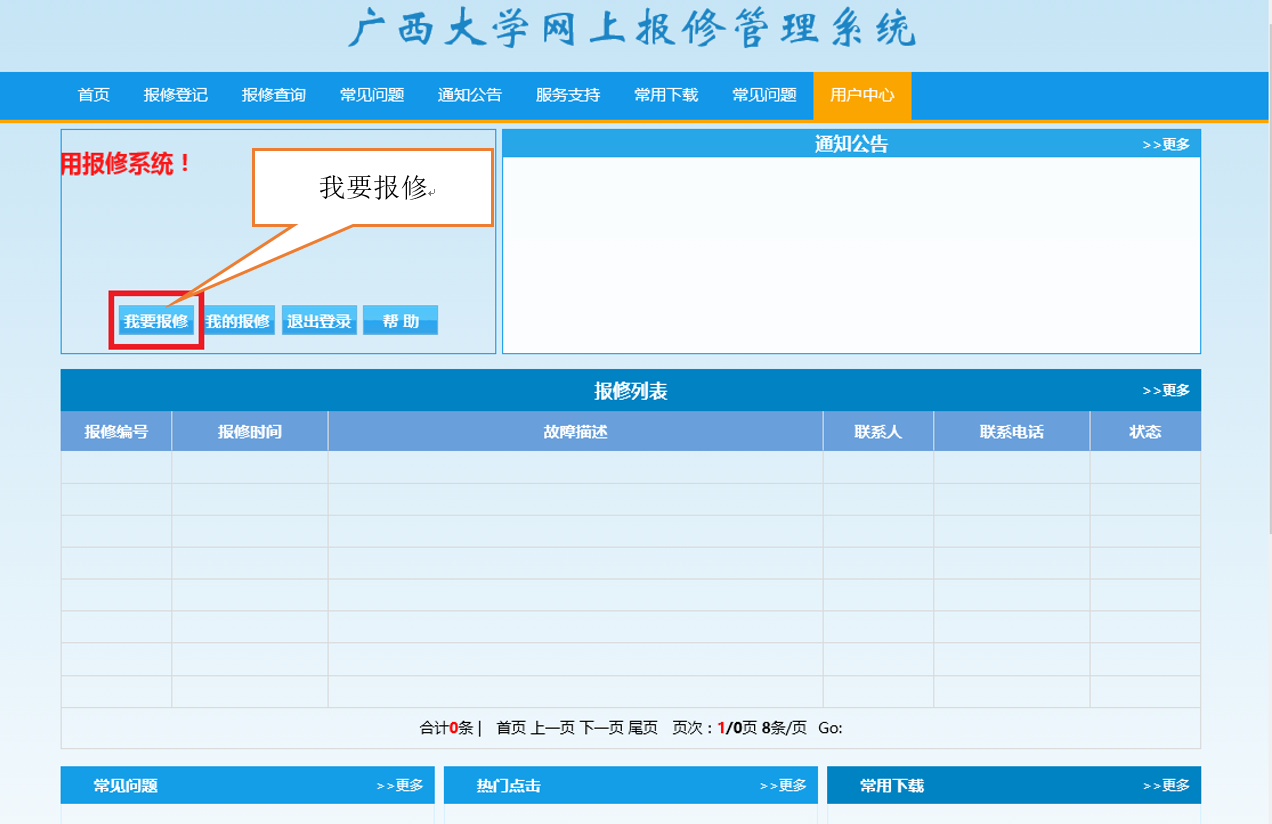Click the 常用下载 bottom panel title
Screen dimensions: 1272x824
tap(892, 786)
